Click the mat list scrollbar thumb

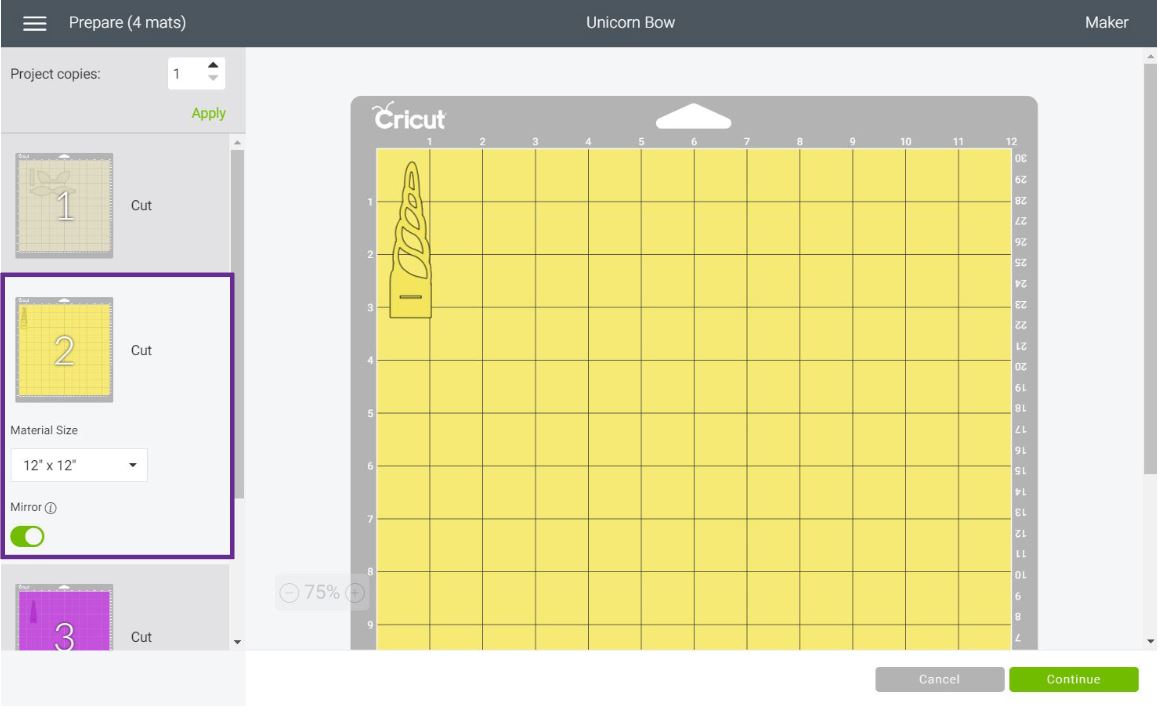coord(237,323)
